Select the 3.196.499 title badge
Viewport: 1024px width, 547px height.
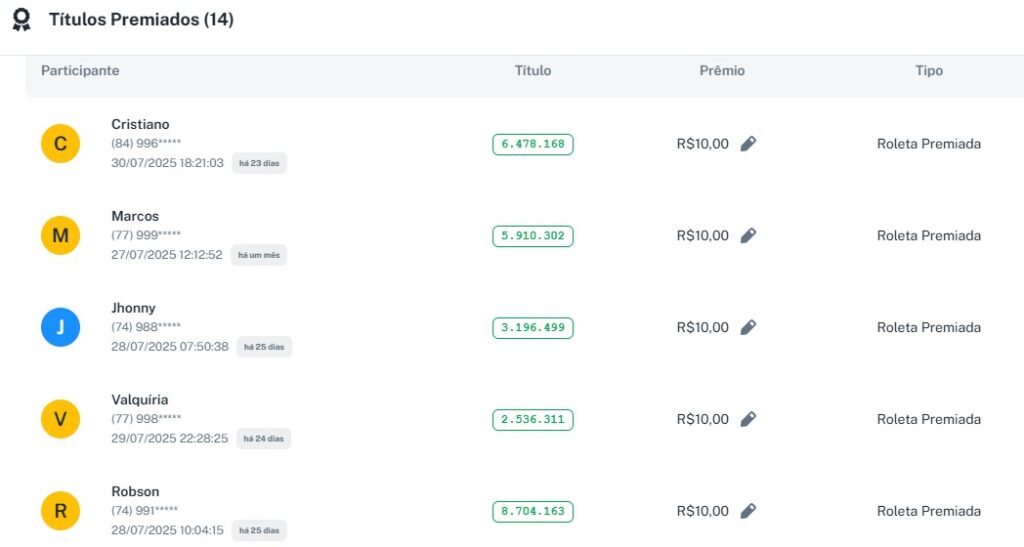point(533,328)
